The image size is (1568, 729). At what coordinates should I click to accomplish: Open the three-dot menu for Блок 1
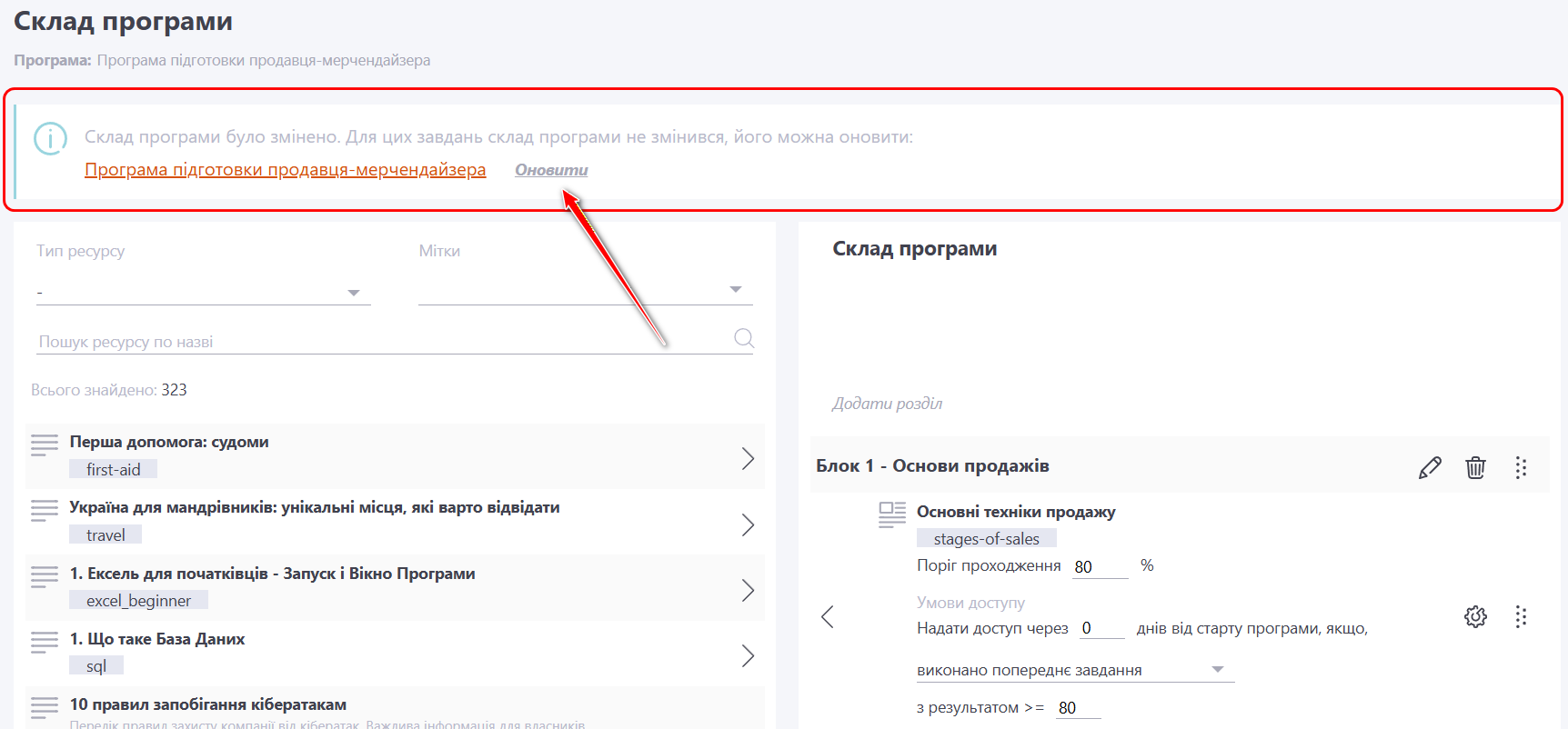pos(1521,467)
